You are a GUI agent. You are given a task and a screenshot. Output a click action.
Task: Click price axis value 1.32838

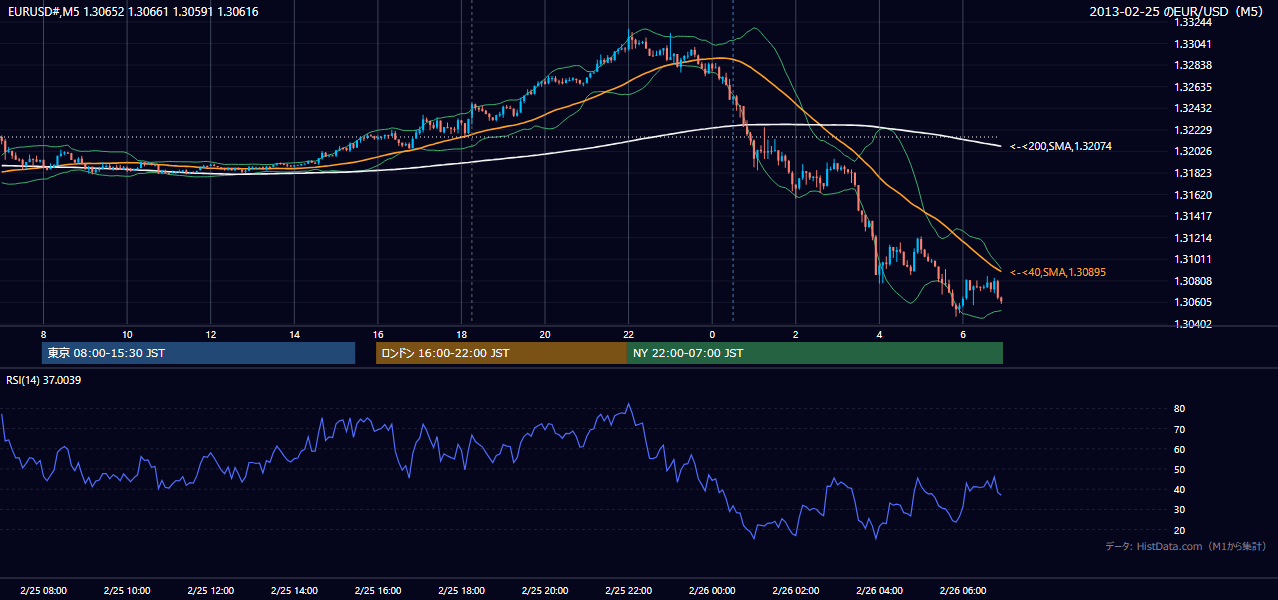click(x=1195, y=65)
